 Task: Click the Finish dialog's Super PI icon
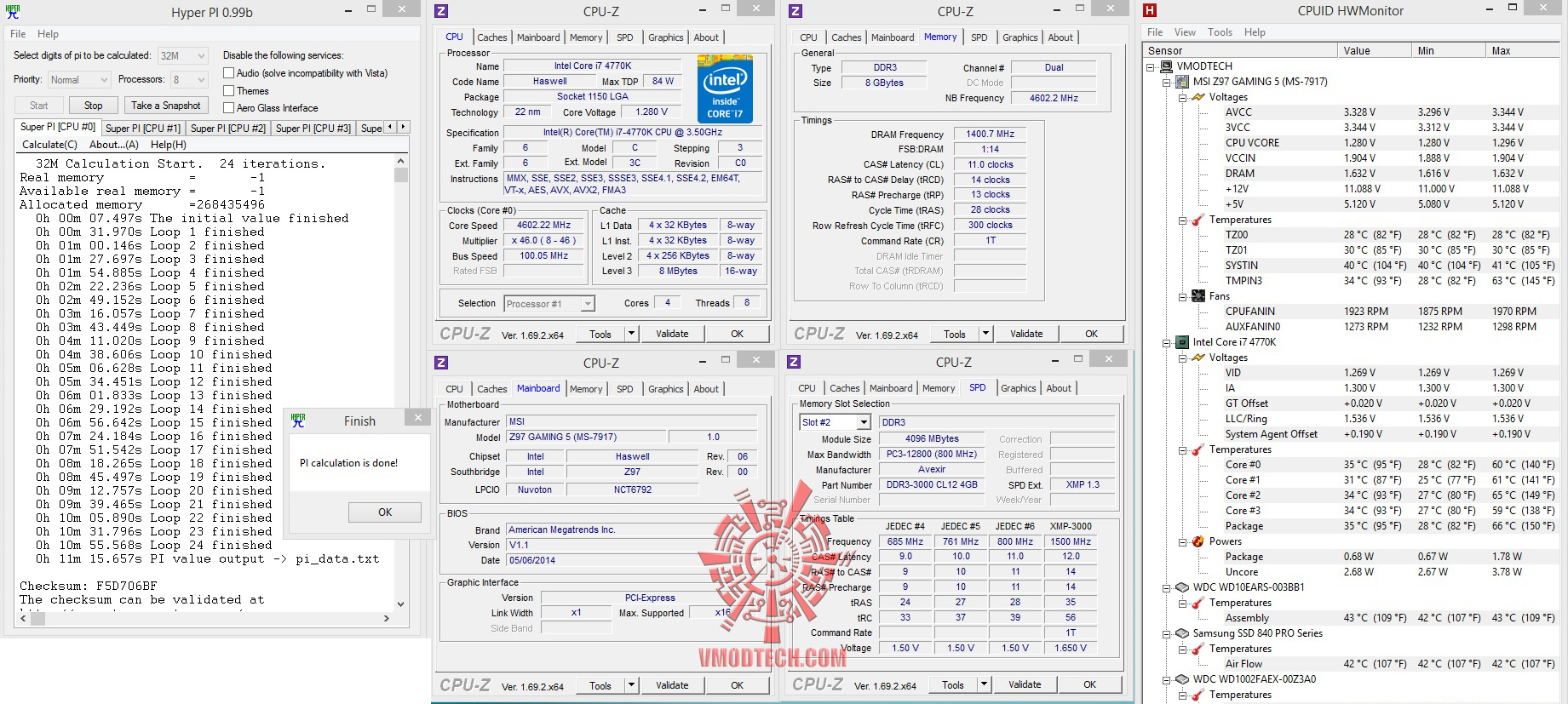click(298, 421)
